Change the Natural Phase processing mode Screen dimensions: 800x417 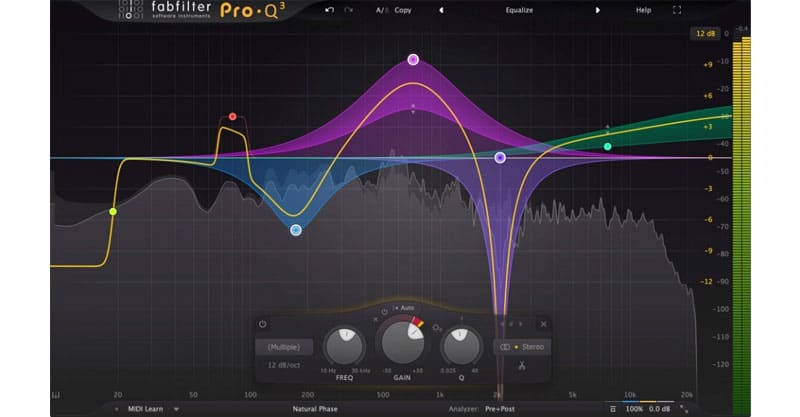point(315,409)
